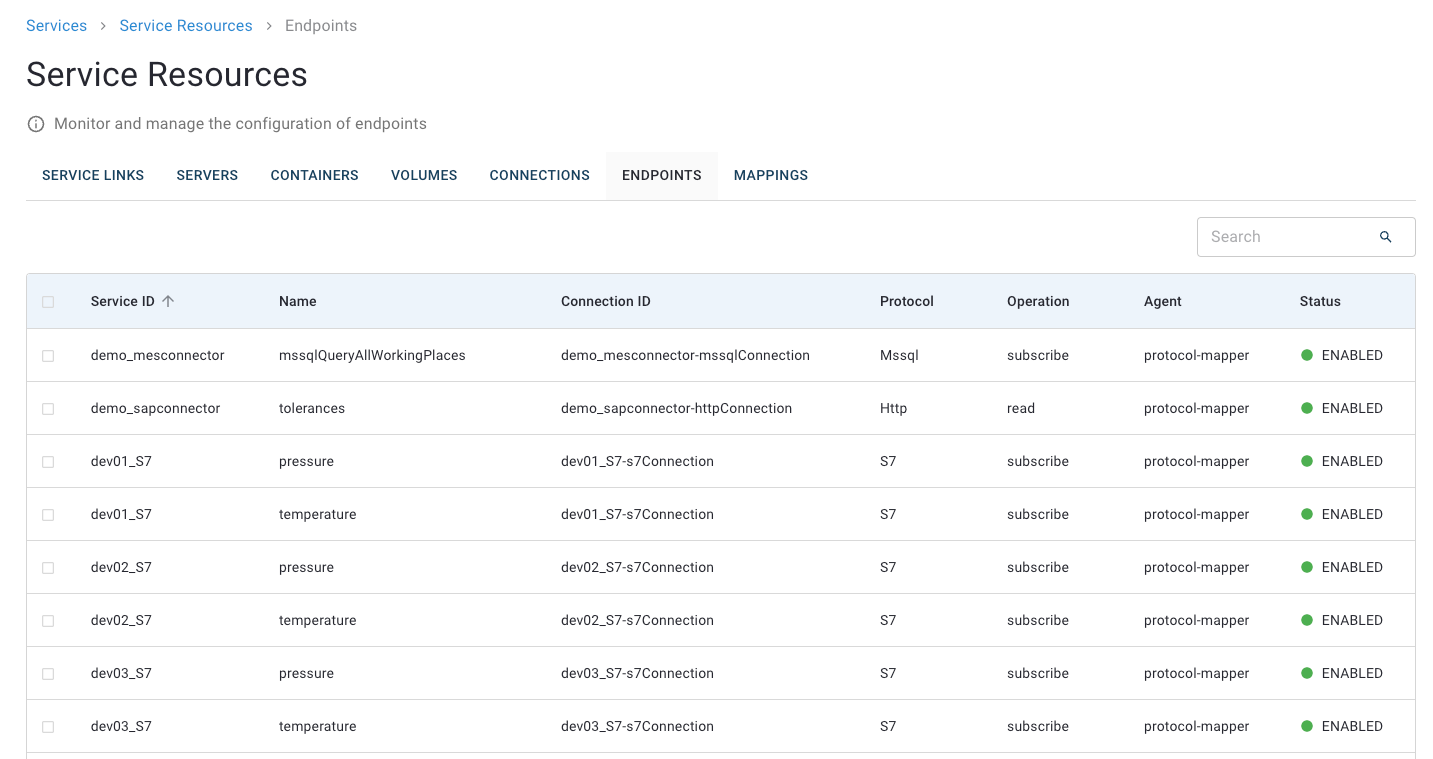Sort table by Status column header

(1319, 301)
